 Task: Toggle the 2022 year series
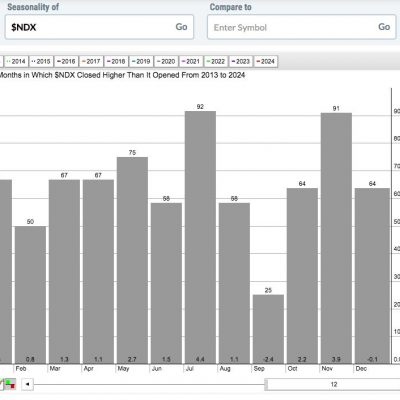(216, 61)
